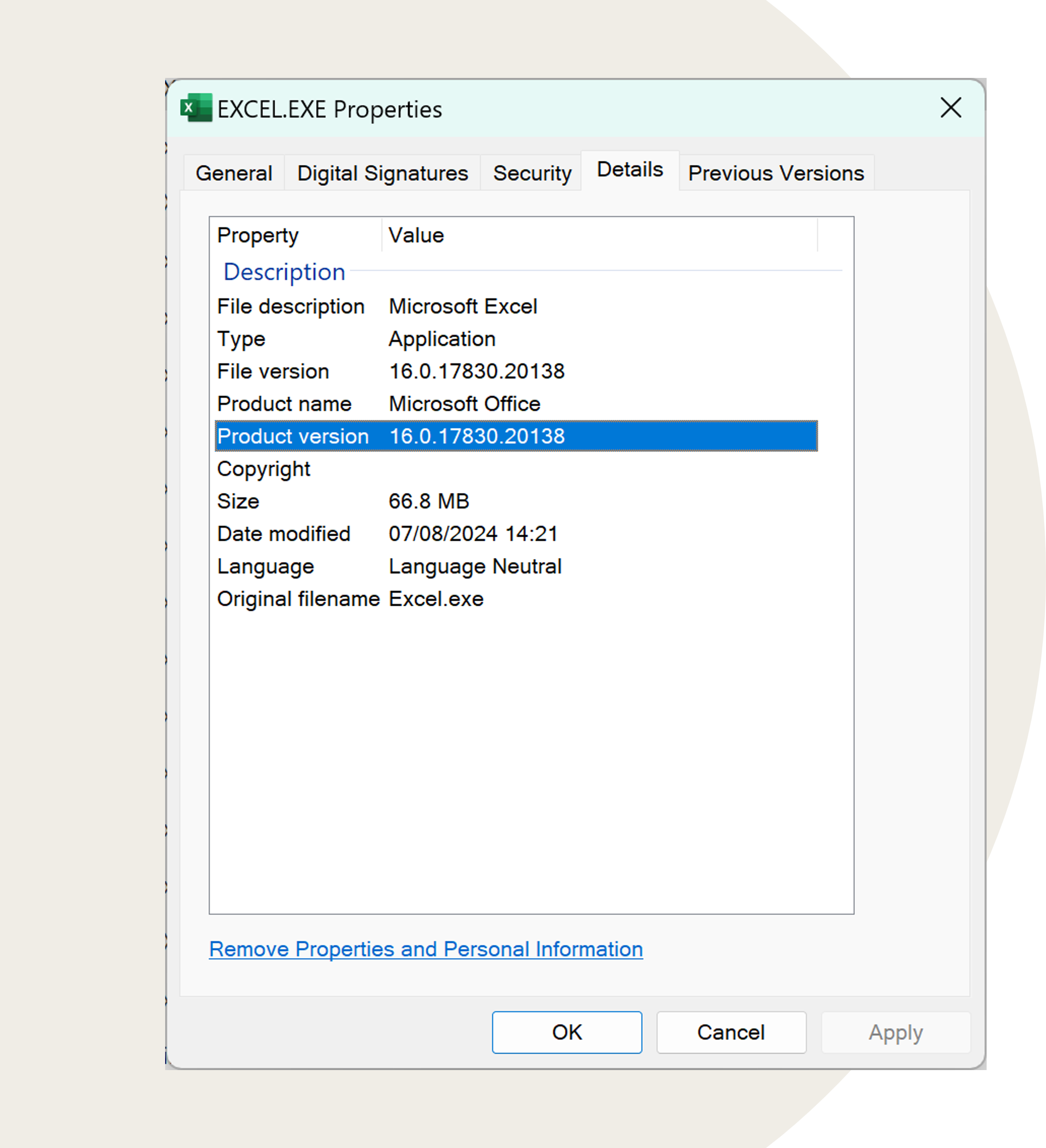Open the Digital Signatures tab
This screenshot has width=1046, height=1148.
[382, 173]
